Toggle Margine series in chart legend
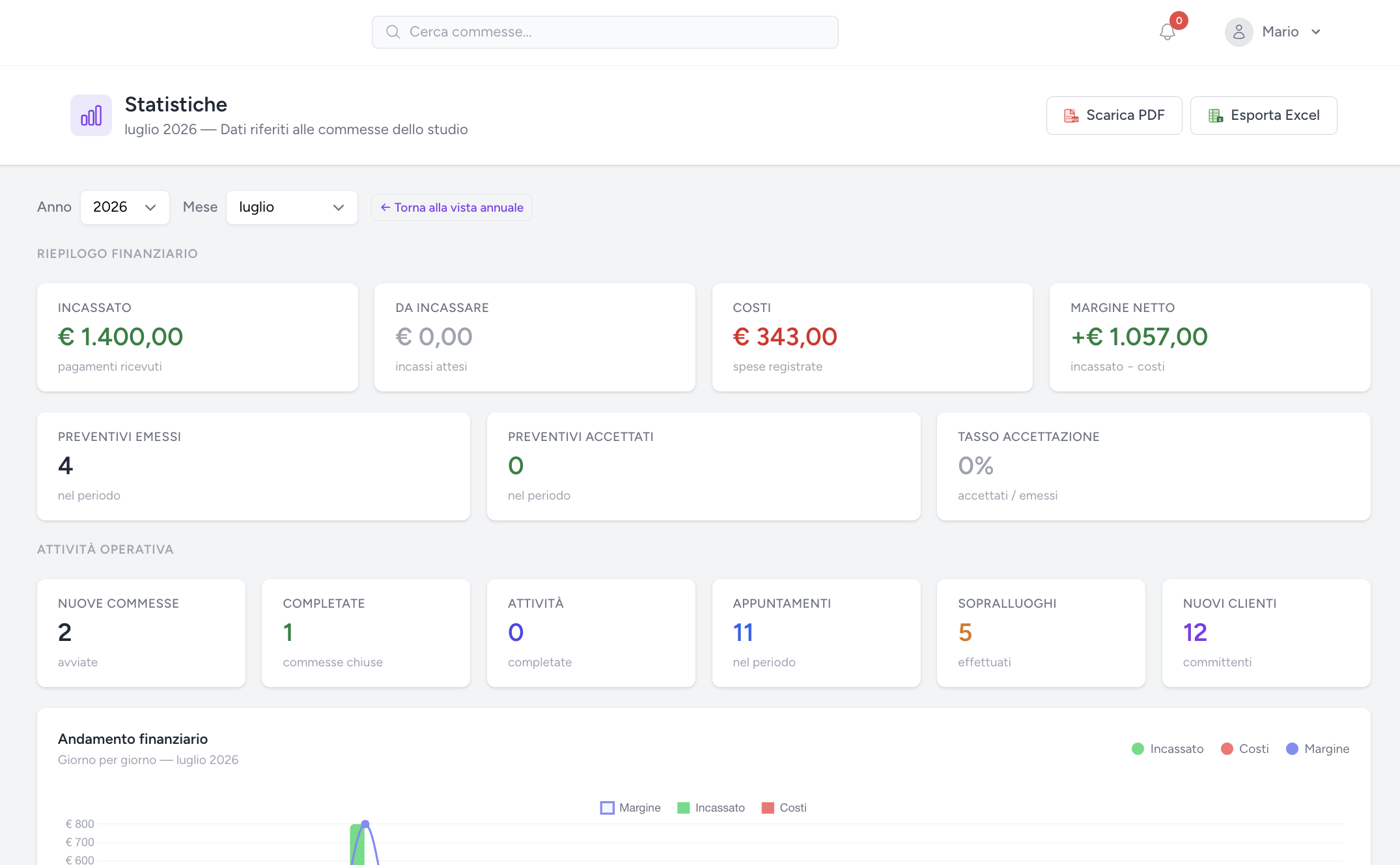The height and width of the screenshot is (865, 1400). 630,808
